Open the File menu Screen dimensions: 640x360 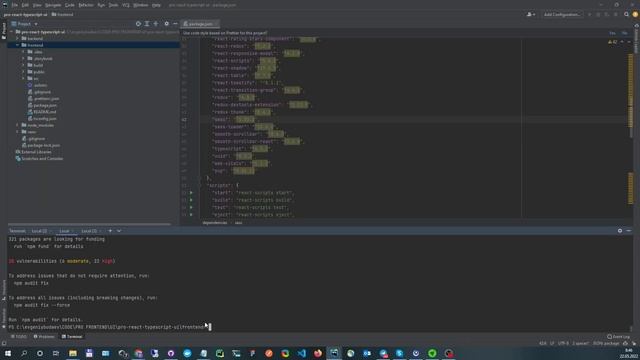coord(15,5)
